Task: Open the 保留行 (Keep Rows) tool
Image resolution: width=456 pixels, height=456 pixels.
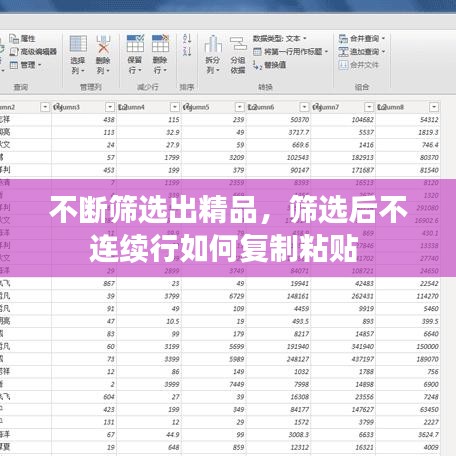Action: click(135, 55)
